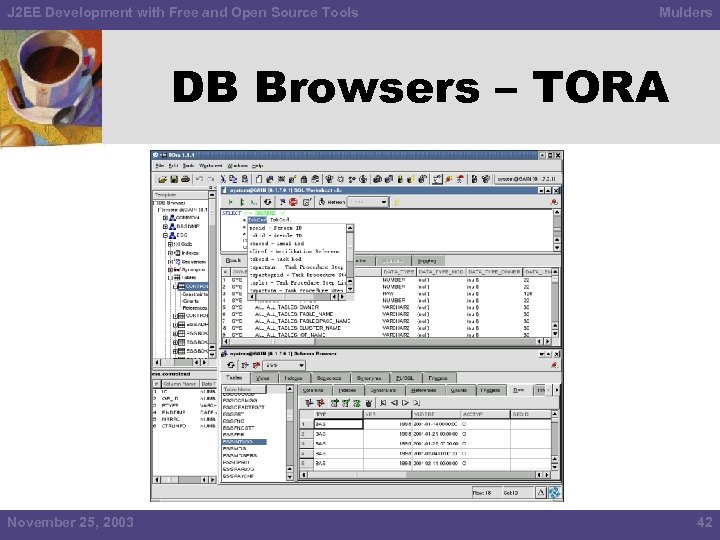Open schema dropdown in Schema Browser toolbar

(x=285, y=365)
